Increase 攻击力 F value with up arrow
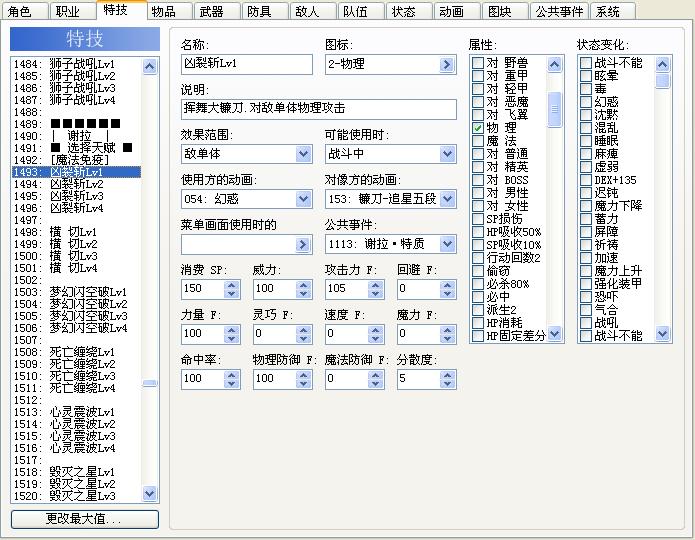 tap(375, 285)
